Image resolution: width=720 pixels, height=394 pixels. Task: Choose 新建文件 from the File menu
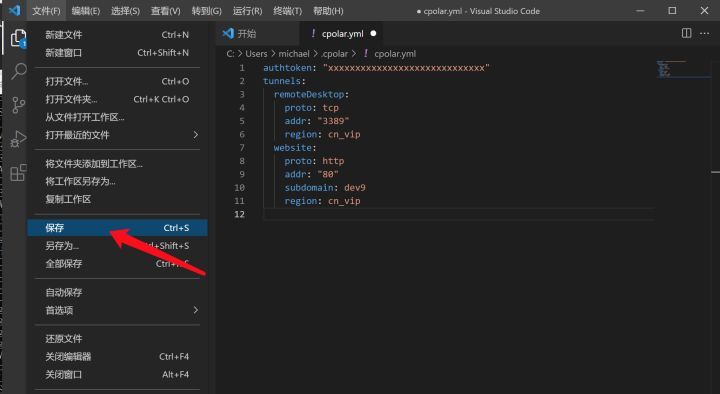[117, 35]
